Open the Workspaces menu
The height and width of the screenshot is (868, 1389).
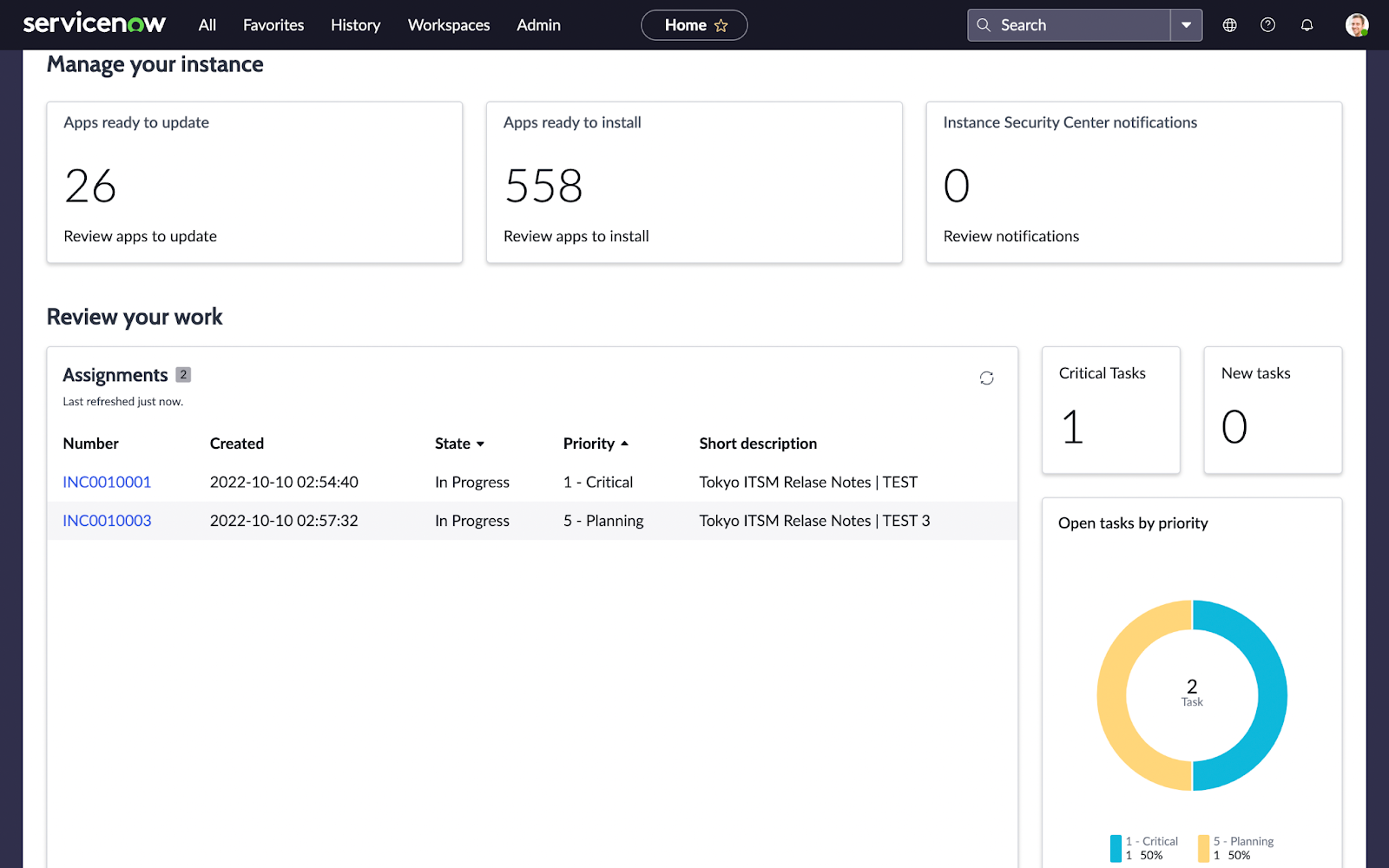(449, 25)
